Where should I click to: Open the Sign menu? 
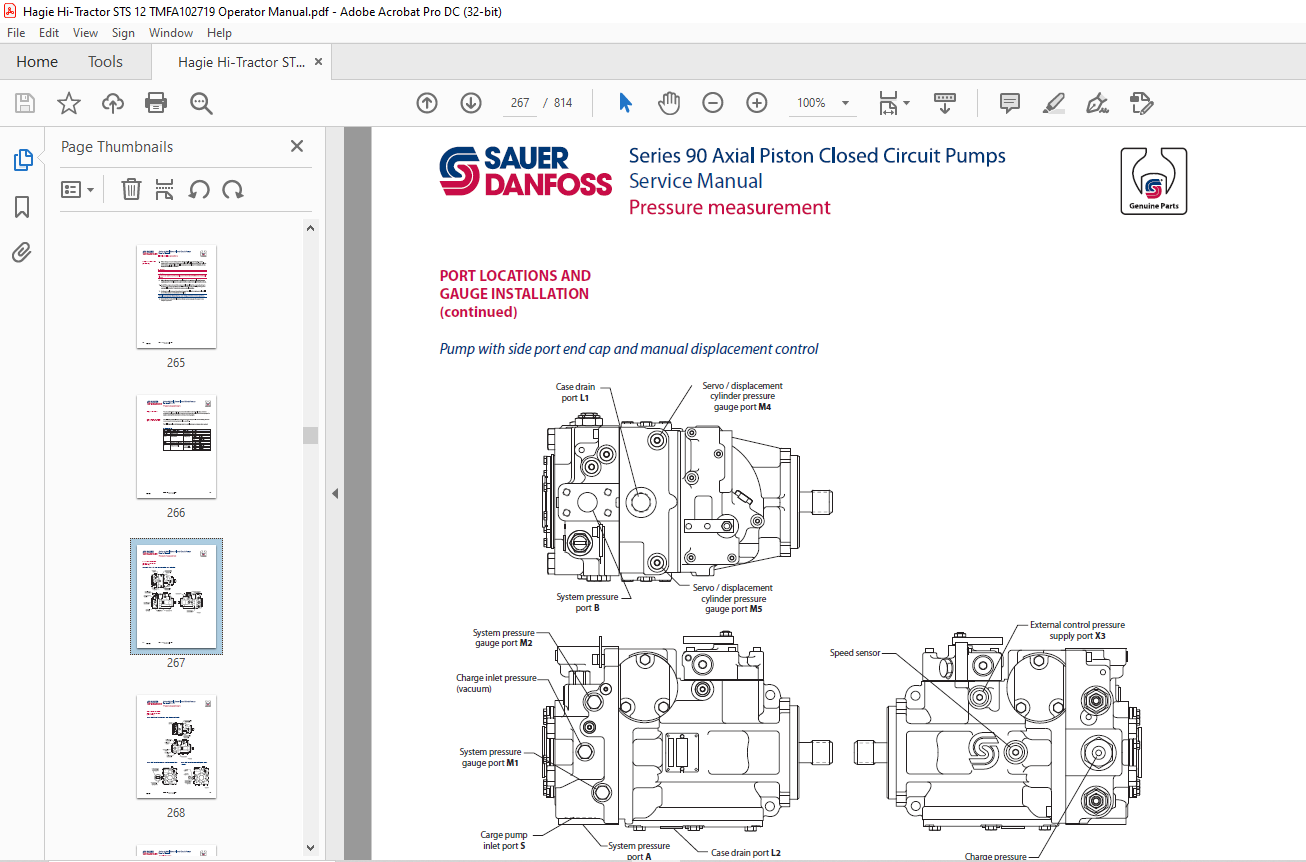click(x=123, y=33)
